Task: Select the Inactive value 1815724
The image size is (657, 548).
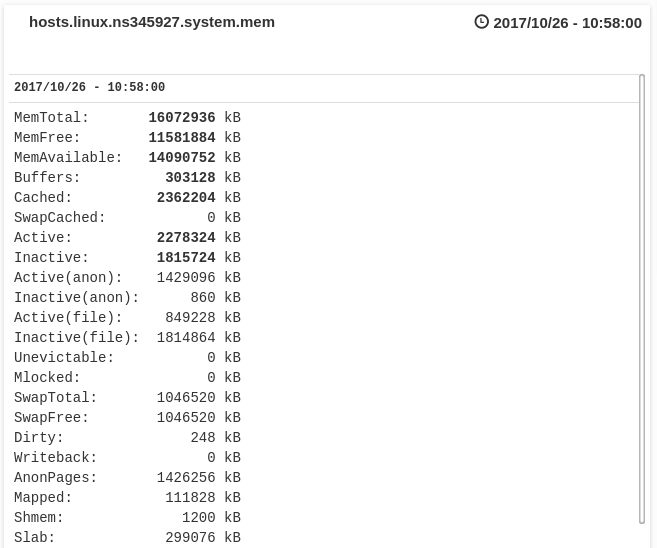Action: (186, 258)
